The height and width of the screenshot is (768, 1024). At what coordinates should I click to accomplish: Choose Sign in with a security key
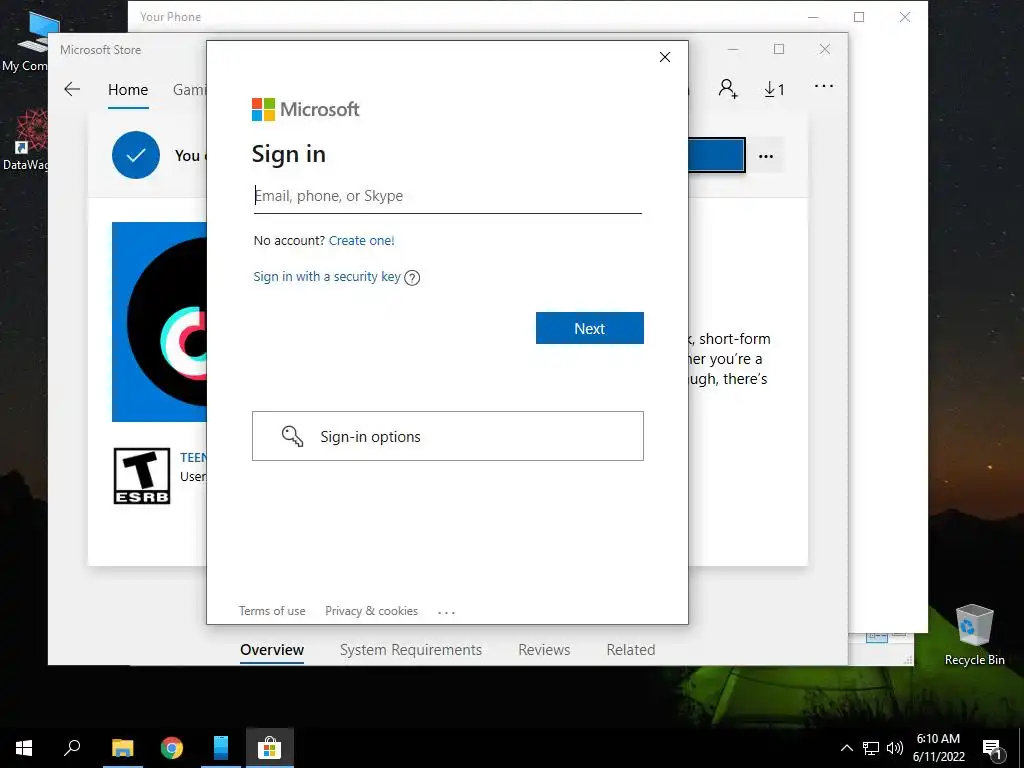pyautogui.click(x=327, y=276)
